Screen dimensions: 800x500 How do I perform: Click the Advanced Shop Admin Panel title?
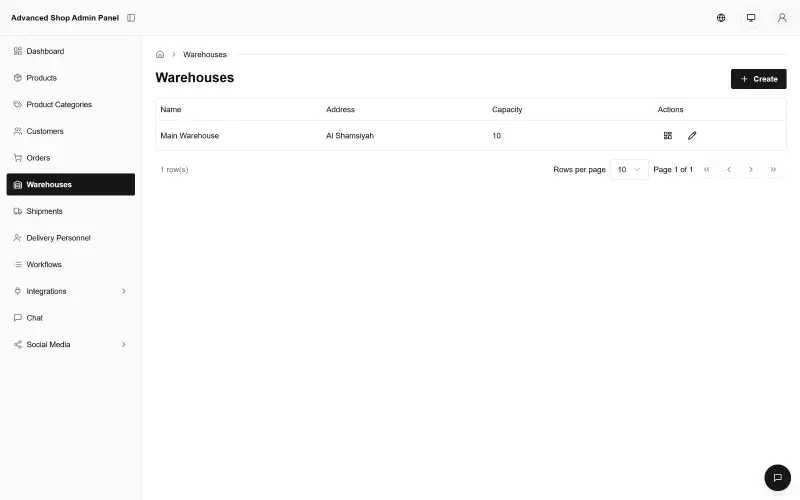coord(65,18)
